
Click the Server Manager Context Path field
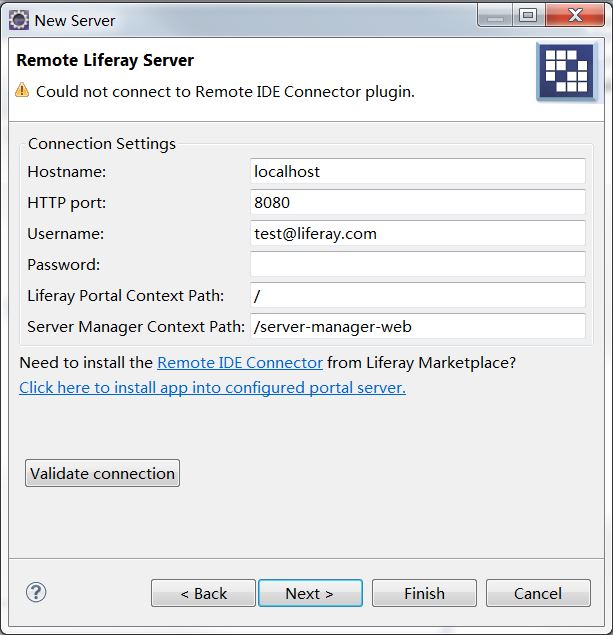coord(417,326)
